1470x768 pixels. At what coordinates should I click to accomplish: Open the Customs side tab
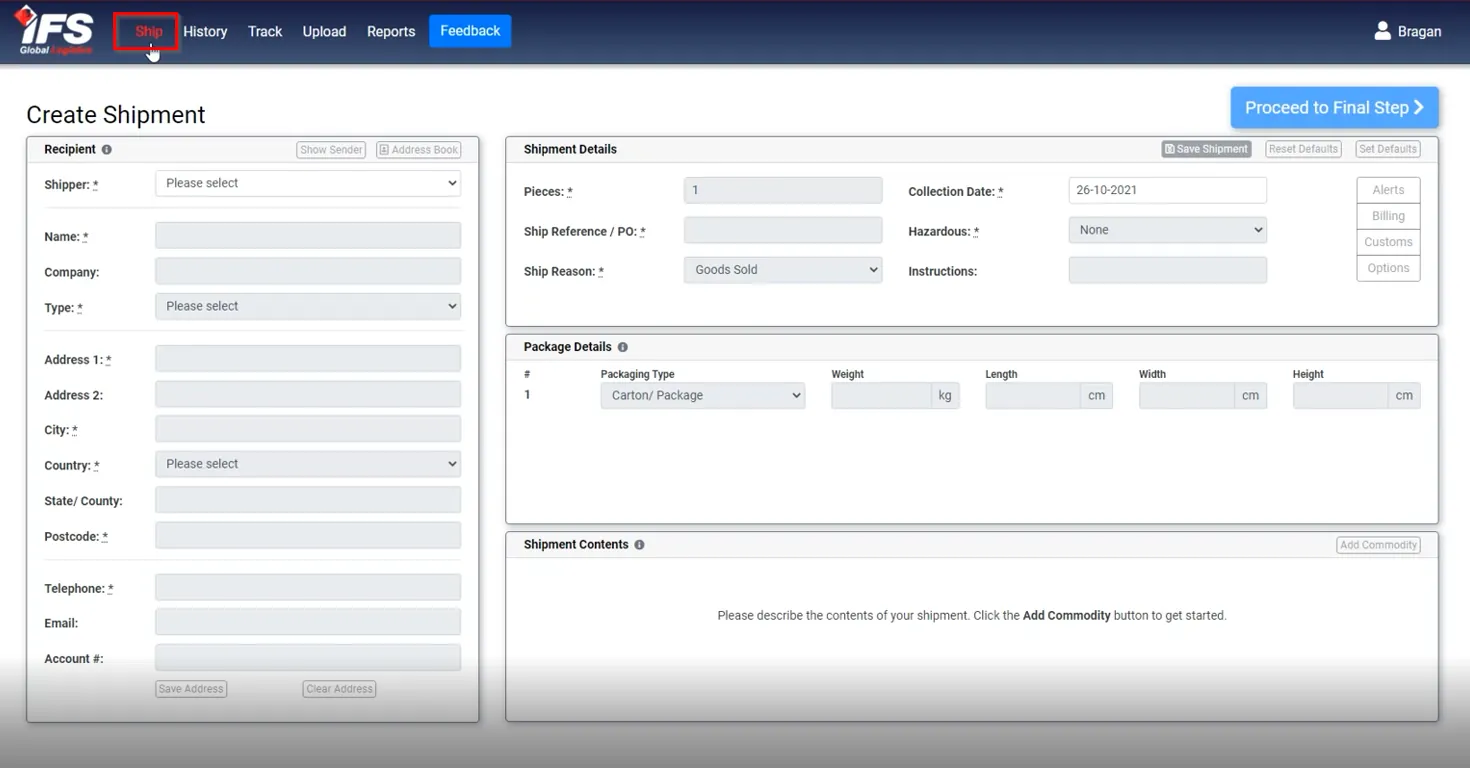tap(1388, 242)
